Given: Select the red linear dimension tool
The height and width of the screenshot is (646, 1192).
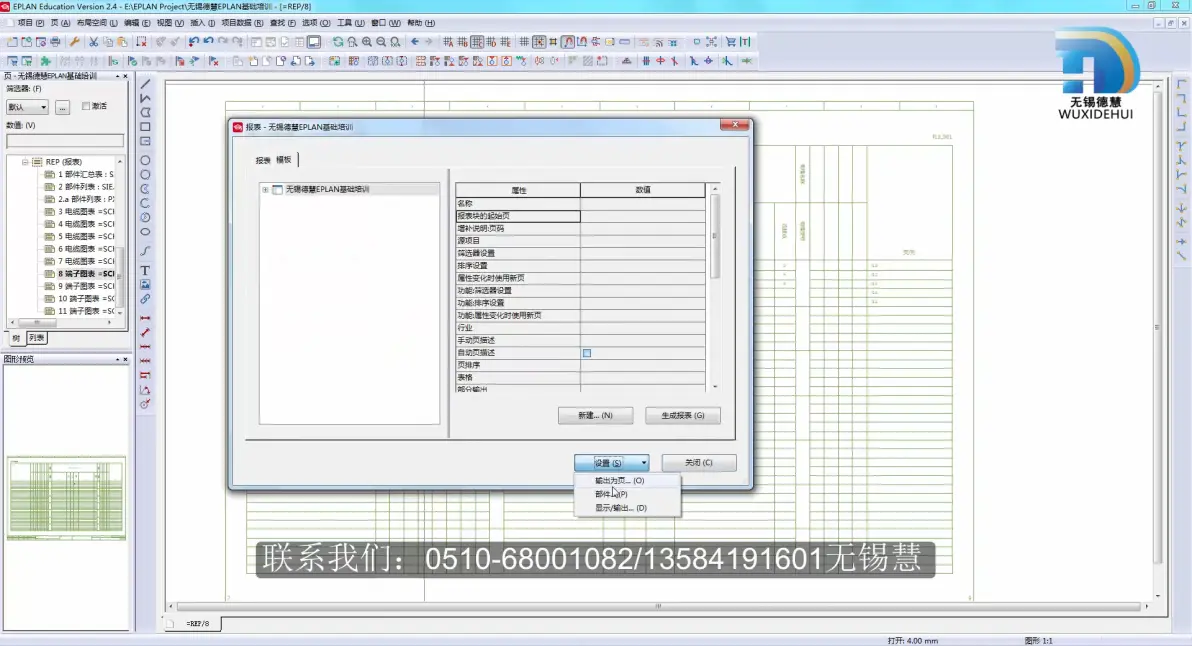Looking at the screenshot, I should click(x=145, y=318).
